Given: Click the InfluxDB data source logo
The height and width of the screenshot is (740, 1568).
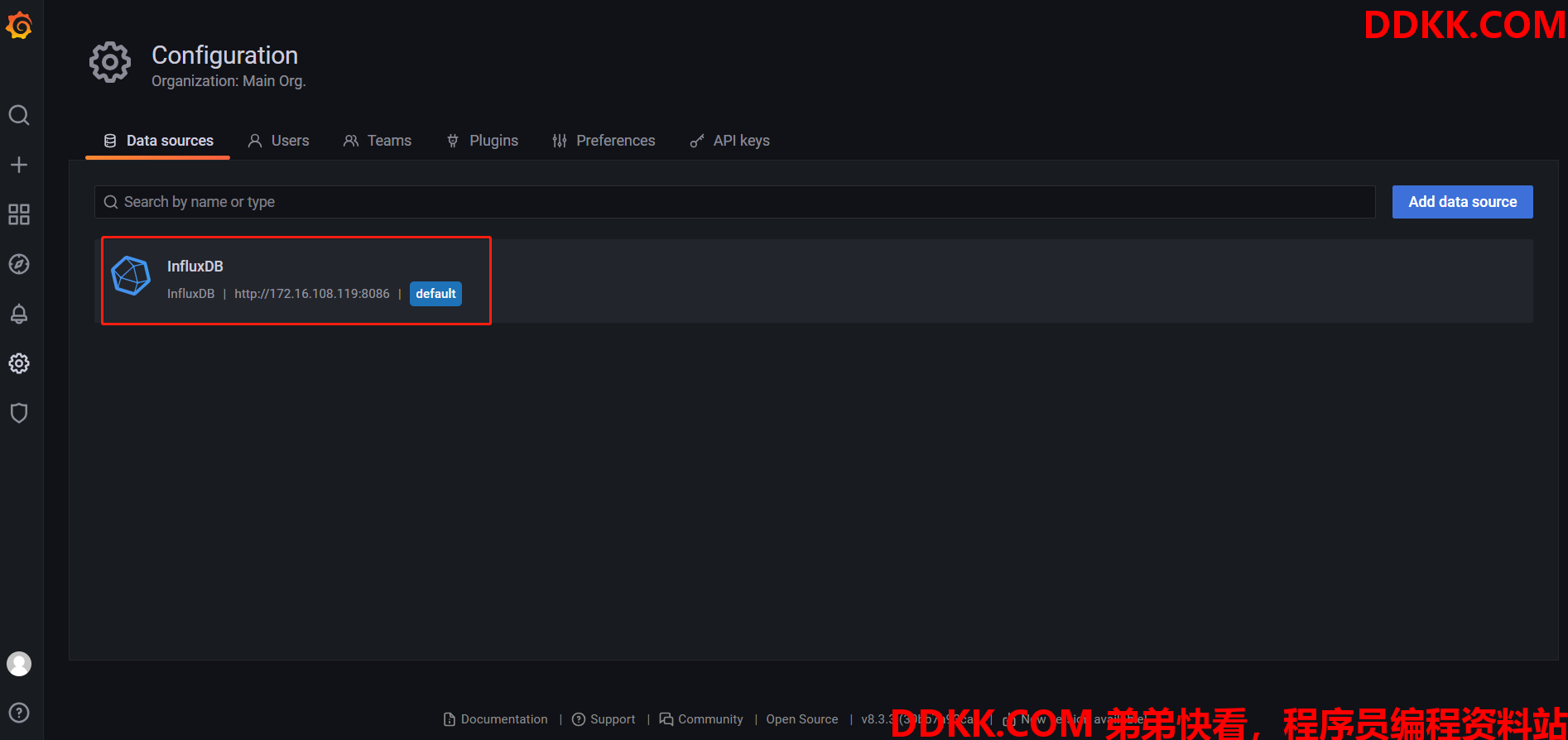Looking at the screenshot, I should coord(131,276).
